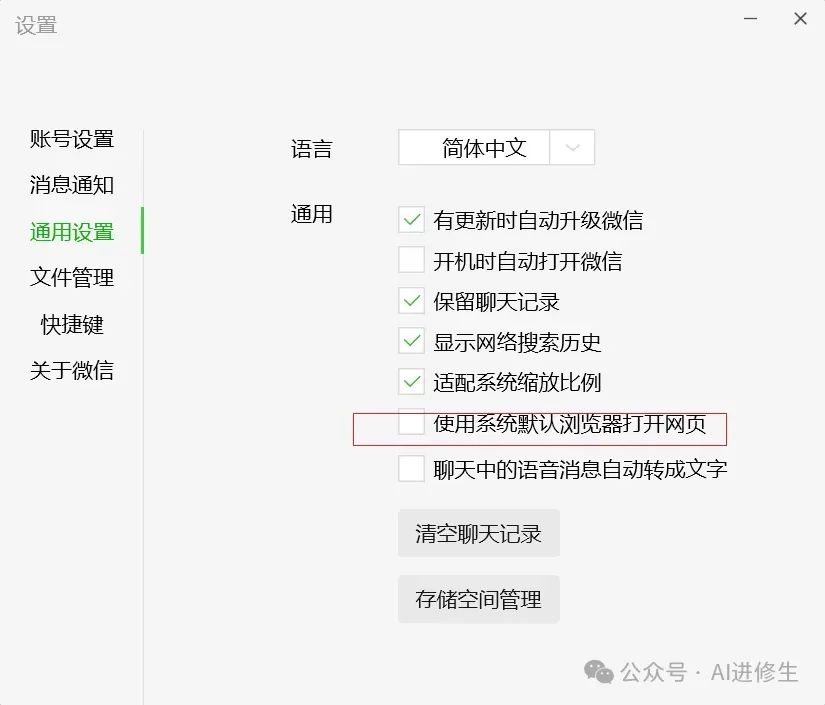Uncheck 保留聊天记录 option
Viewport: 825px width, 705px height.
coord(411,301)
